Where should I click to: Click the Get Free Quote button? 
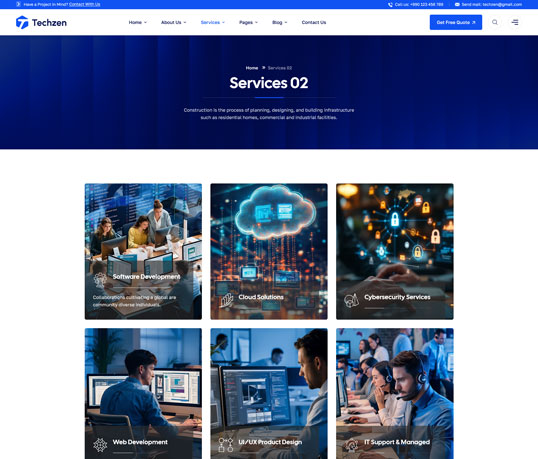click(x=456, y=22)
